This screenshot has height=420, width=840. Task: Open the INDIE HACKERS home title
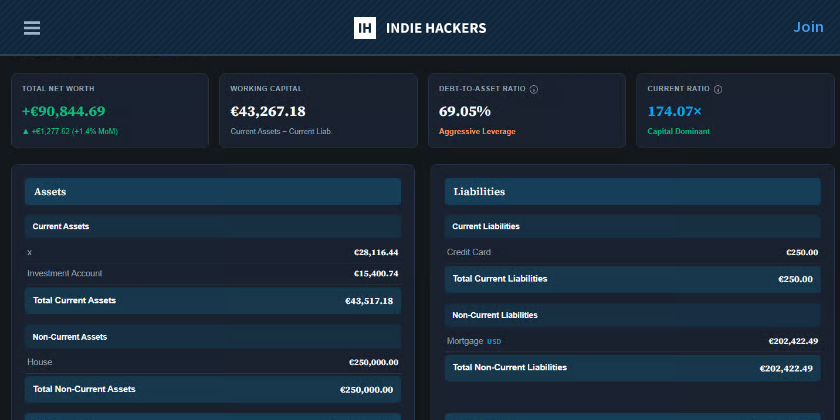436,28
